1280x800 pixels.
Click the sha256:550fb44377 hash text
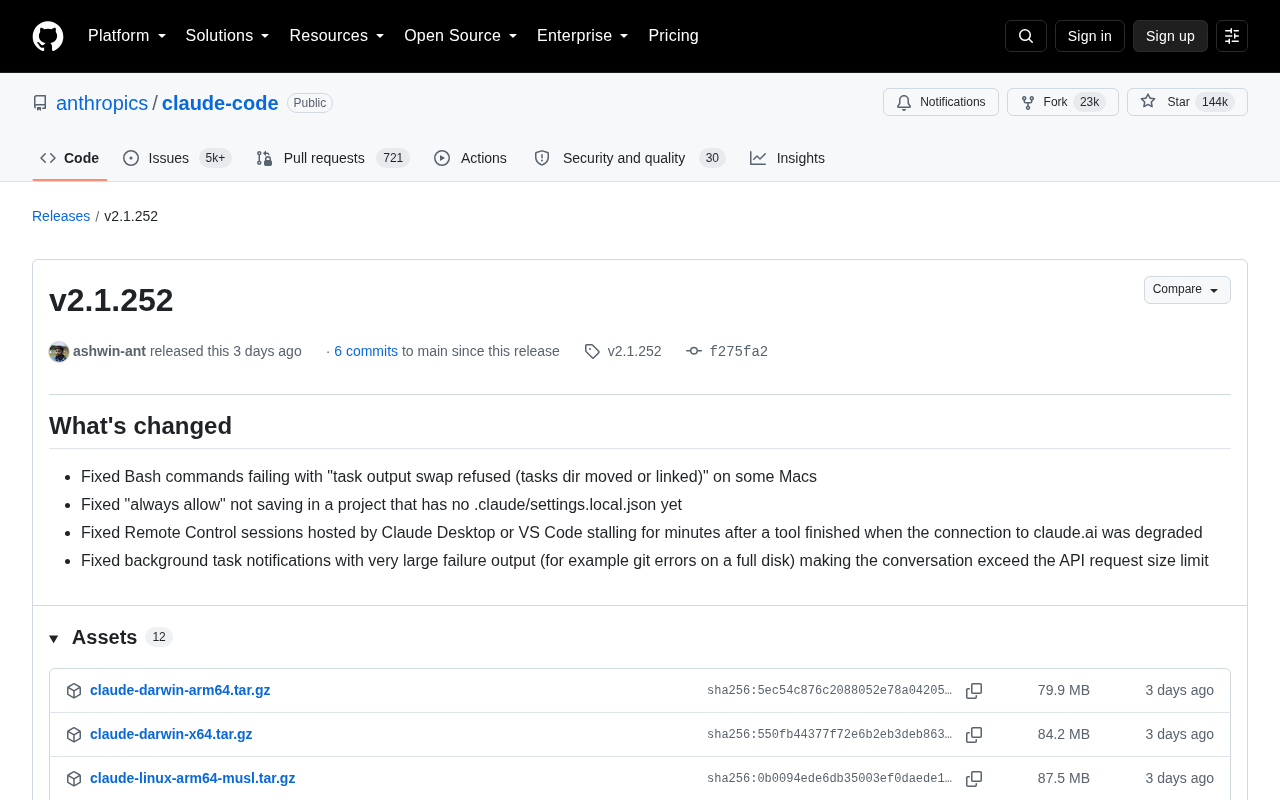[x=830, y=734]
